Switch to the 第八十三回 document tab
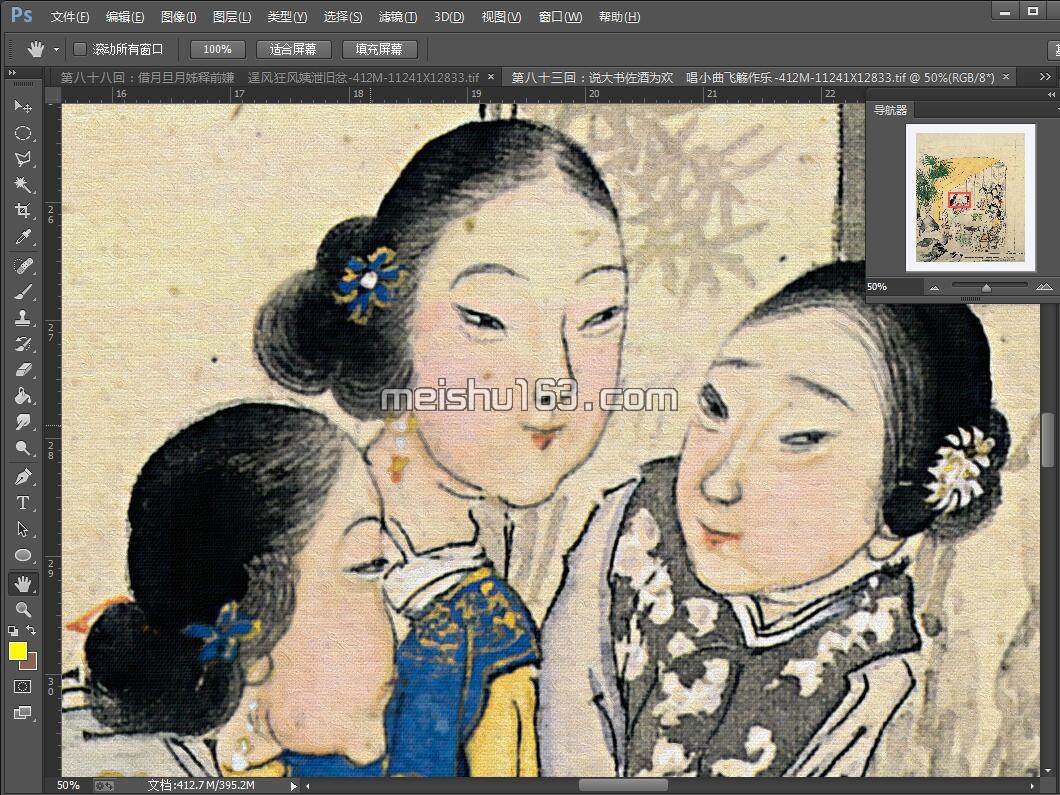This screenshot has height=795, width=1060. [x=753, y=77]
